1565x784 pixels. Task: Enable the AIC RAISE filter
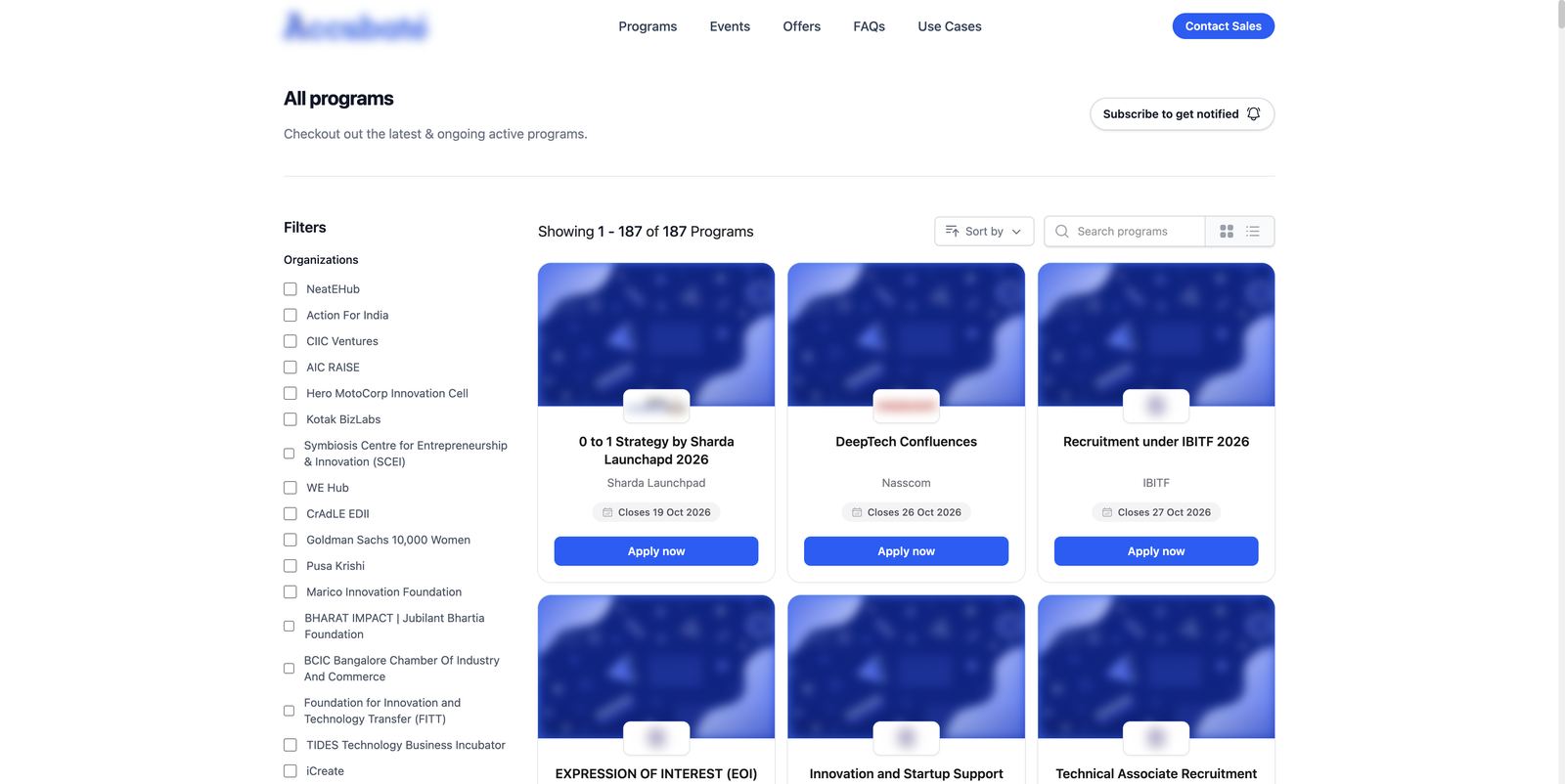point(291,368)
